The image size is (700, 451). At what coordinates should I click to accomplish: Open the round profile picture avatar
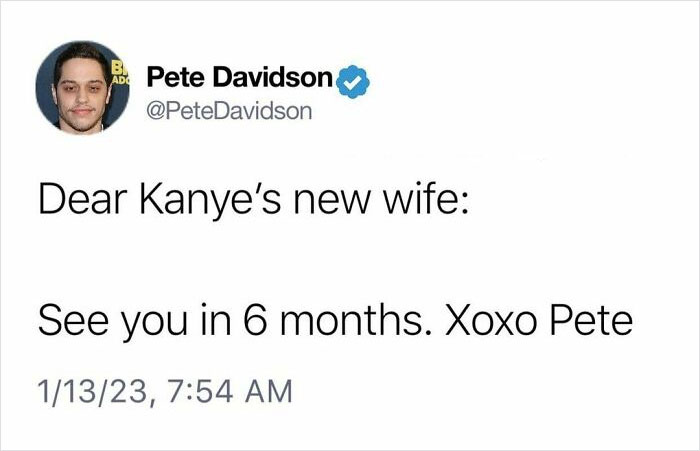(x=82, y=88)
